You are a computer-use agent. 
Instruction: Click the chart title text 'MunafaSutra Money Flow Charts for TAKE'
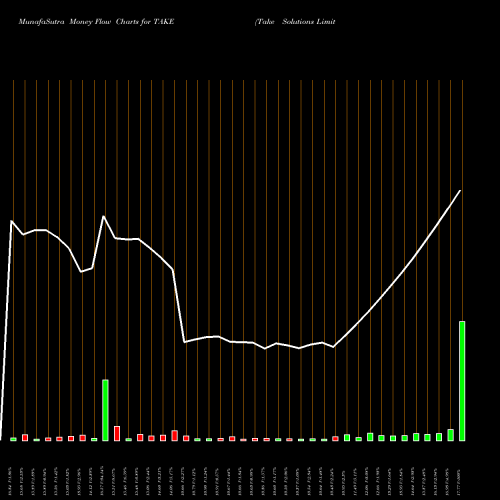(x=96, y=22)
